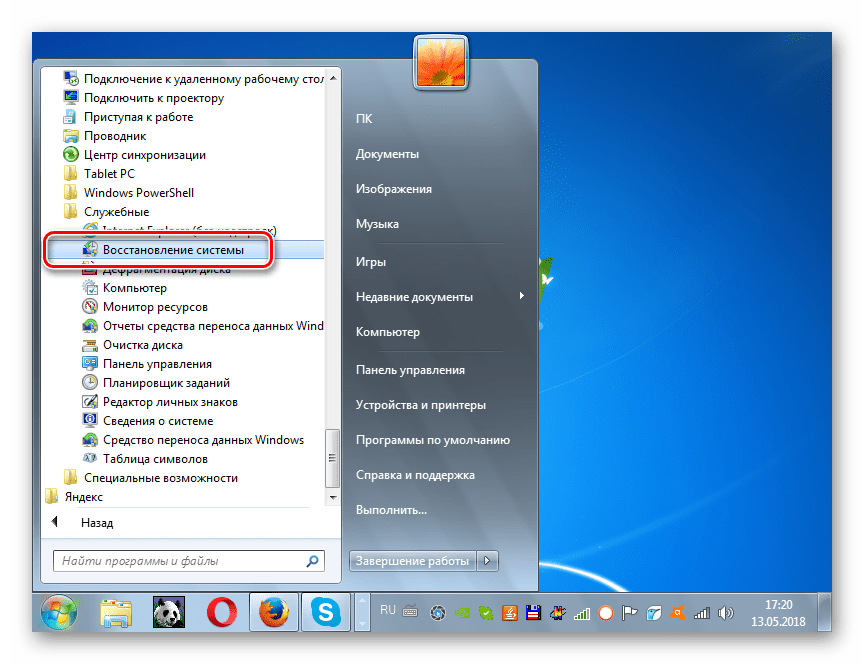
Task: Open Музыка in right pane
Action: tap(377, 224)
